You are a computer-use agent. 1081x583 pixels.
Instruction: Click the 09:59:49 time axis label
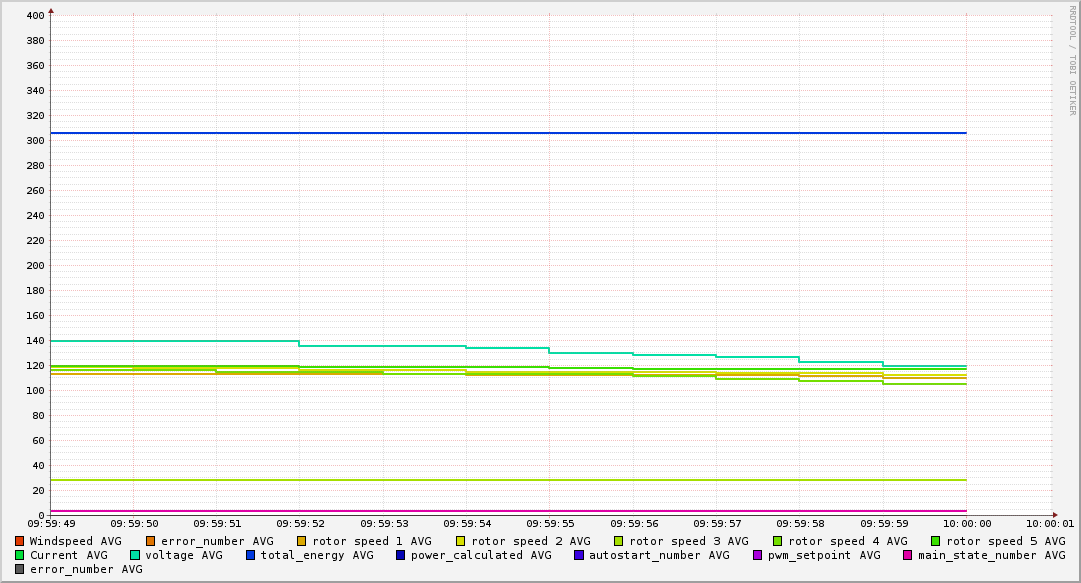(x=51, y=523)
